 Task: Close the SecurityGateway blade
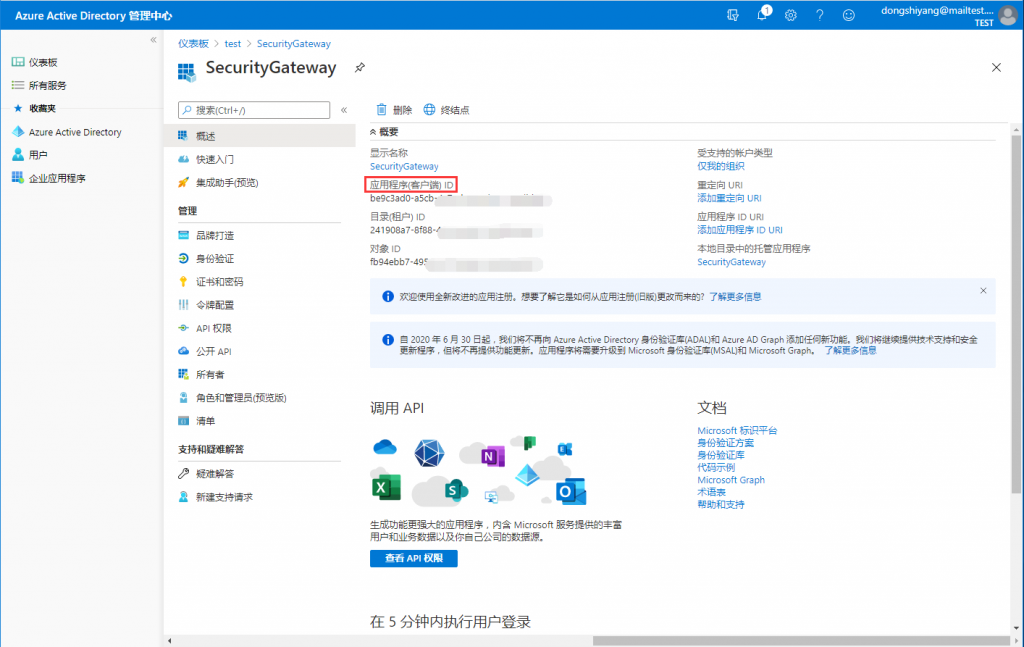click(996, 67)
